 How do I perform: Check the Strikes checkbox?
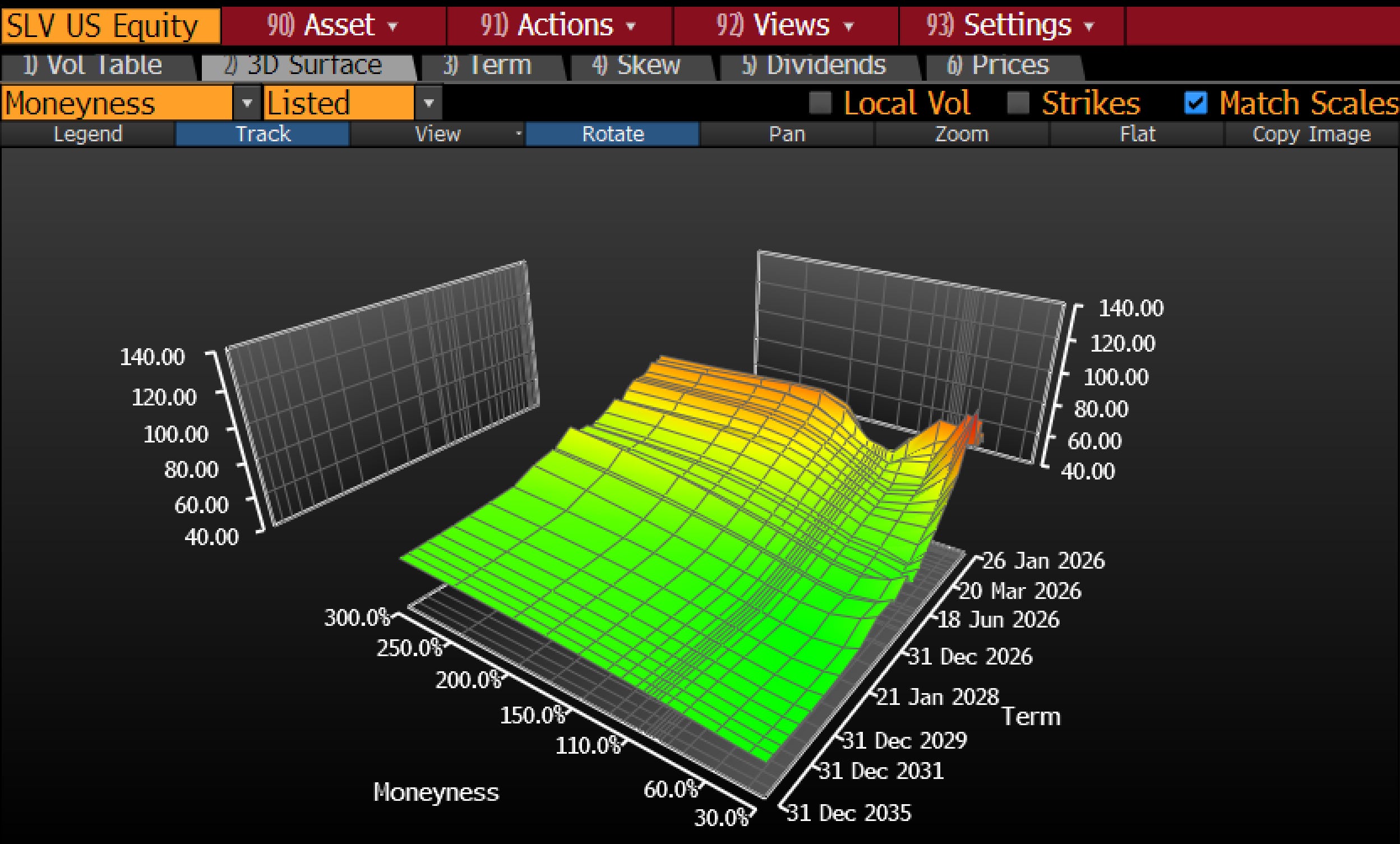coord(1018,103)
